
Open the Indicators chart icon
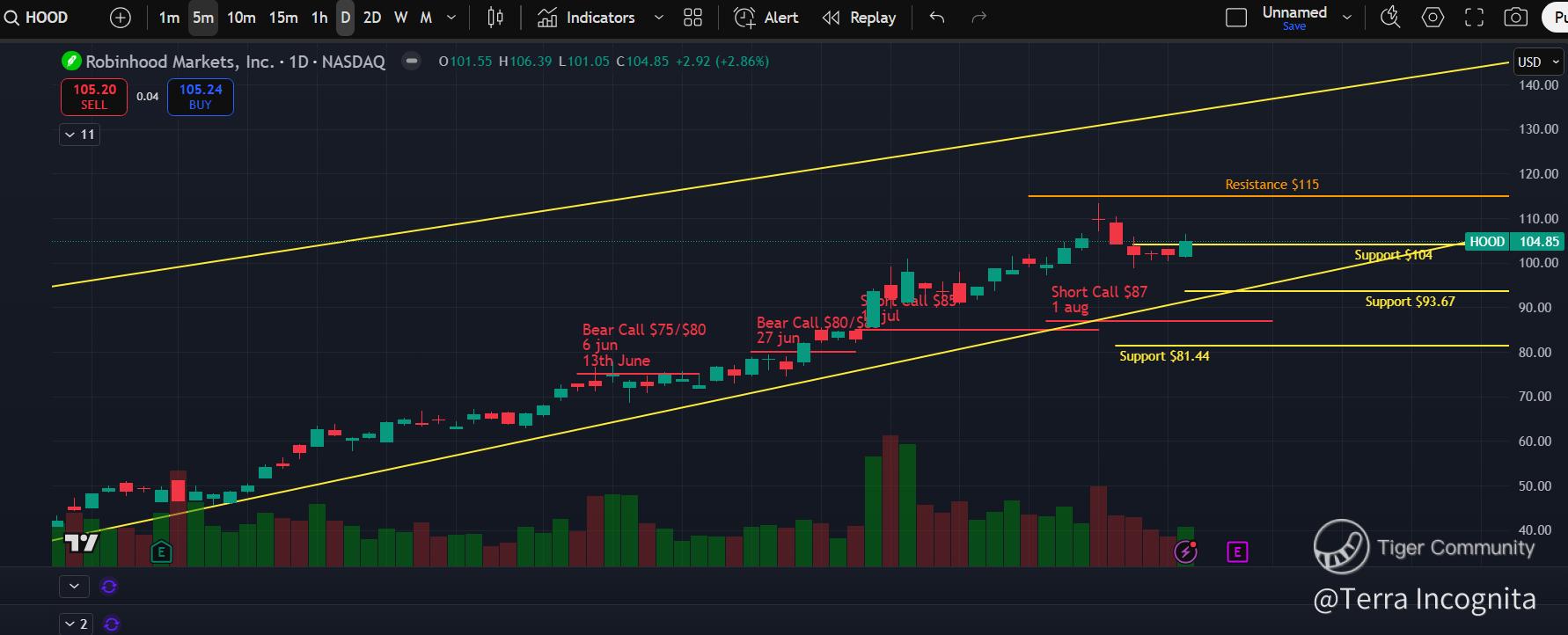click(547, 18)
